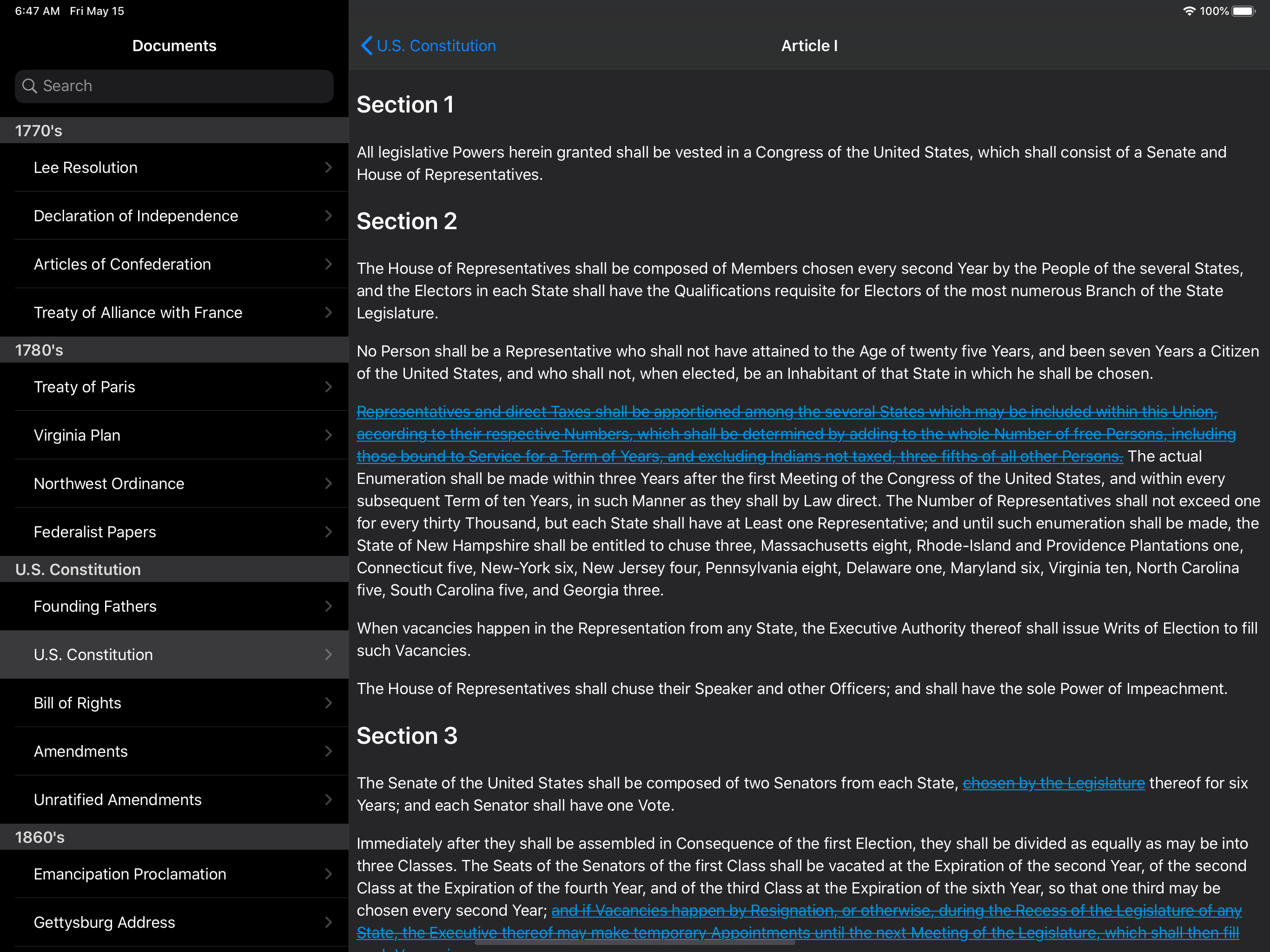Tap the Wi-Fi status icon
The width and height of the screenshot is (1270, 952).
(x=1189, y=11)
